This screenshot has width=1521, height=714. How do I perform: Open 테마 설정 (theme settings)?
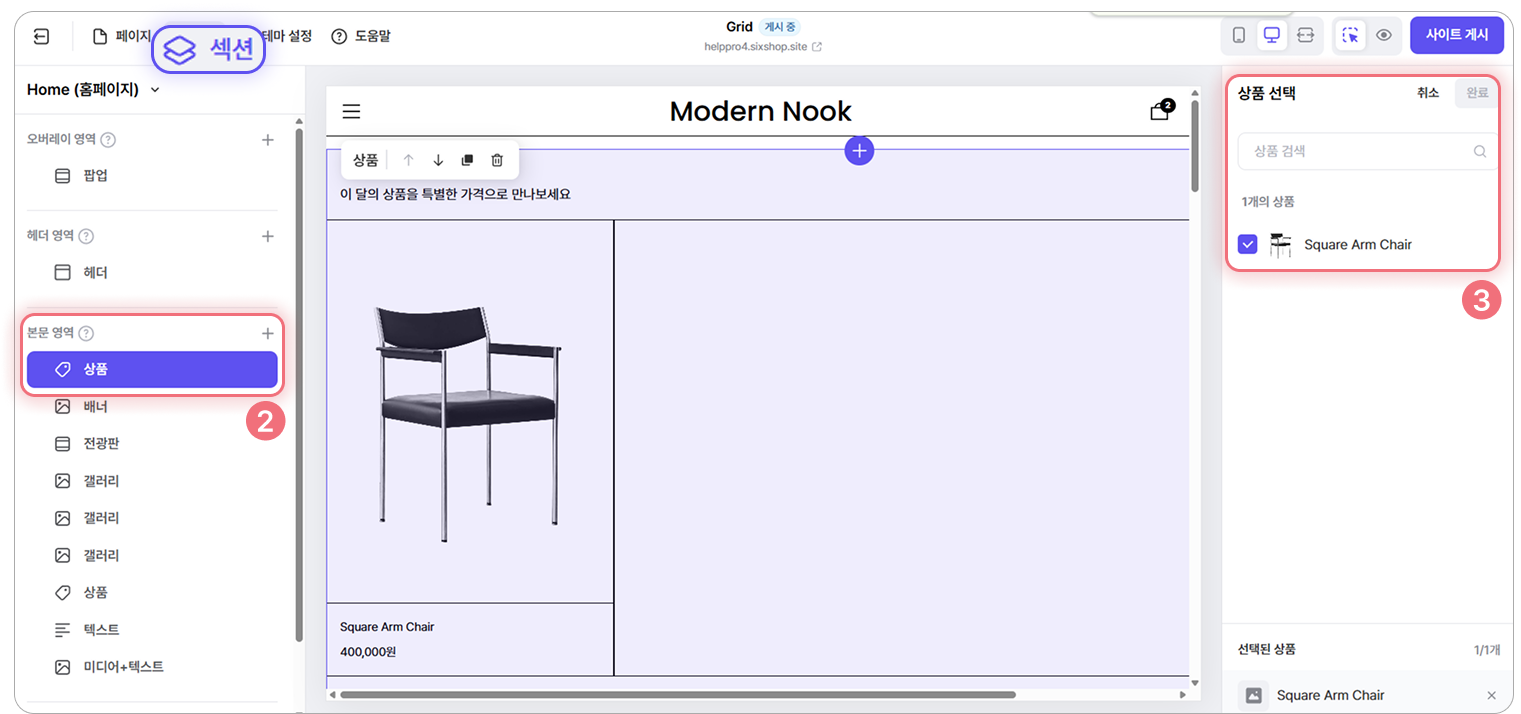click(x=288, y=36)
